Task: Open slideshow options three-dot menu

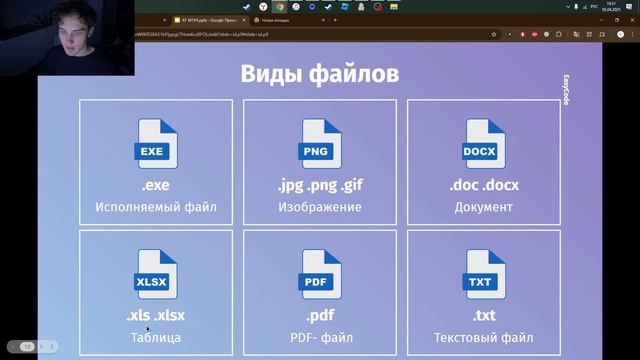Action: pyautogui.click(x=52, y=347)
